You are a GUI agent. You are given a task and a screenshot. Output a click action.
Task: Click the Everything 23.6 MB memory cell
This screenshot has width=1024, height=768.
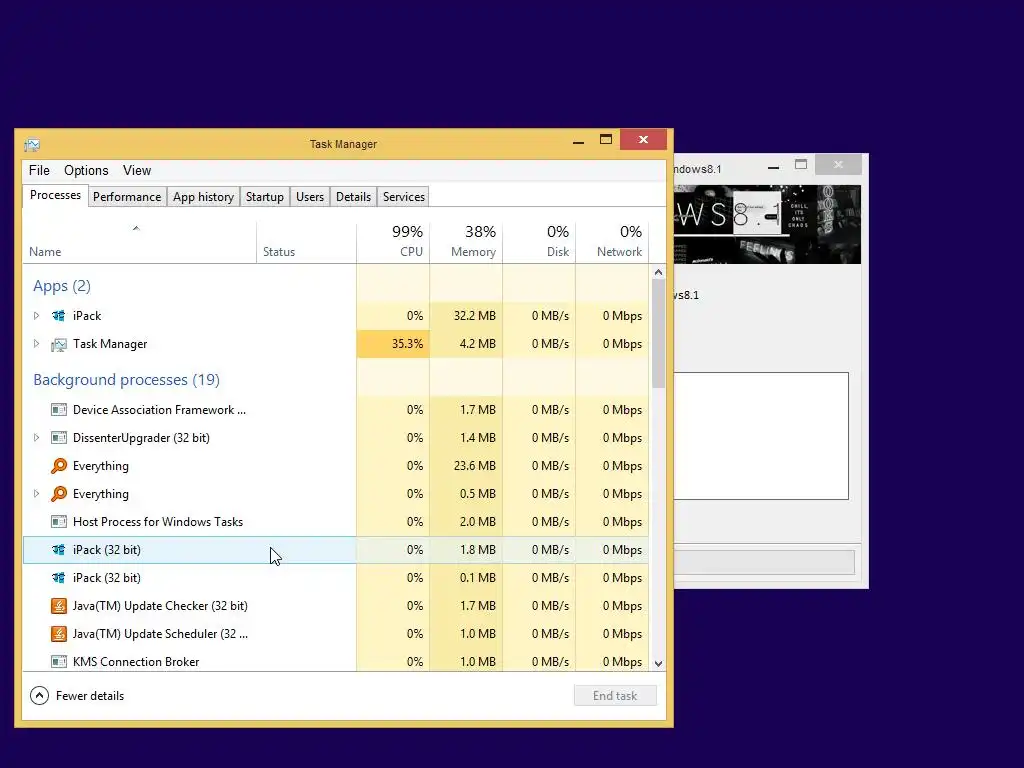point(466,466)
